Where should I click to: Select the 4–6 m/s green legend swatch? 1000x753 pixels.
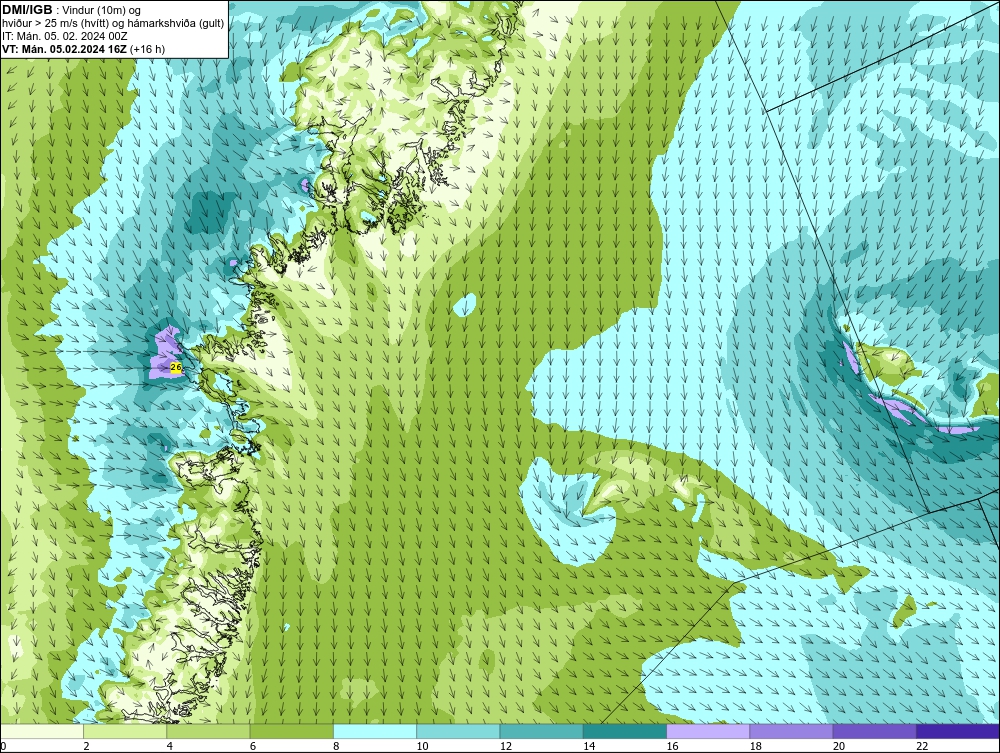coord(209,731)
